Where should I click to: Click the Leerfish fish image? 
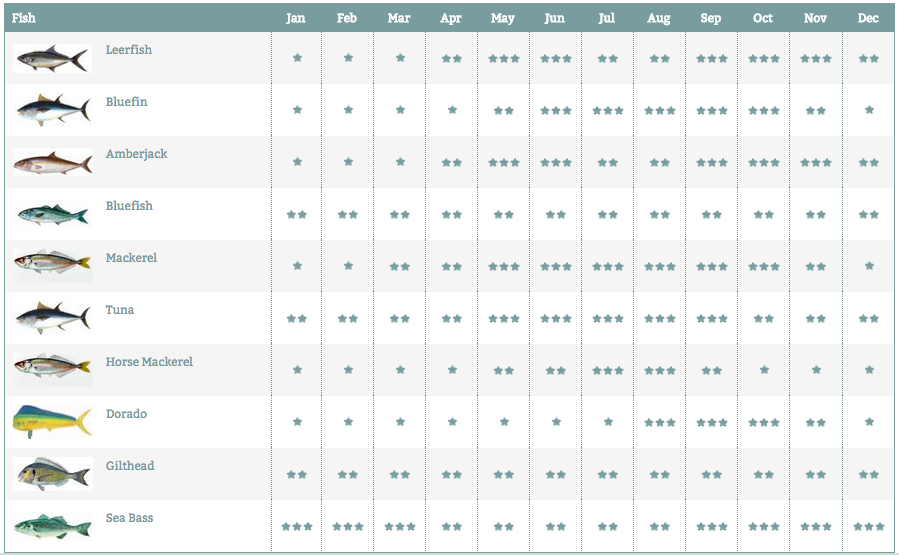pyautogui.click(x=52, y=58)
